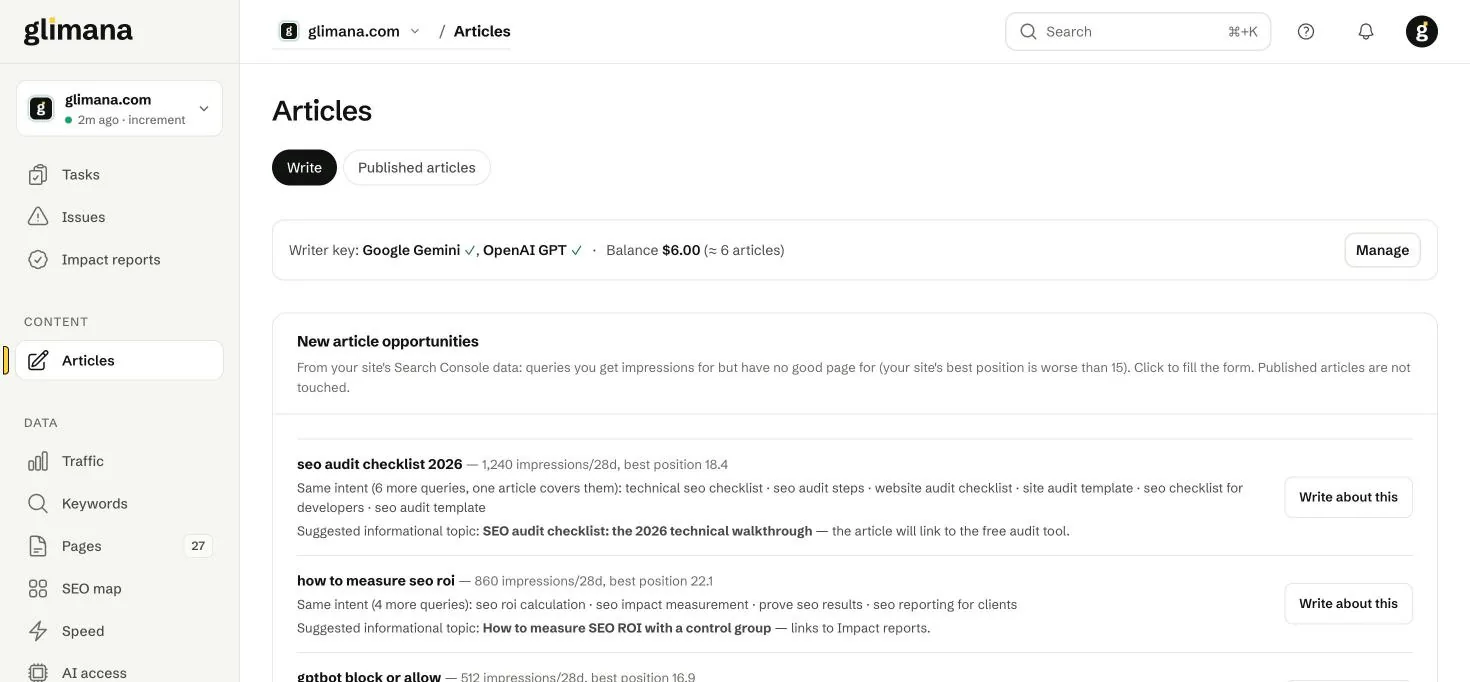Write about seo audit checklist 2026

[x=1348, y=497]
